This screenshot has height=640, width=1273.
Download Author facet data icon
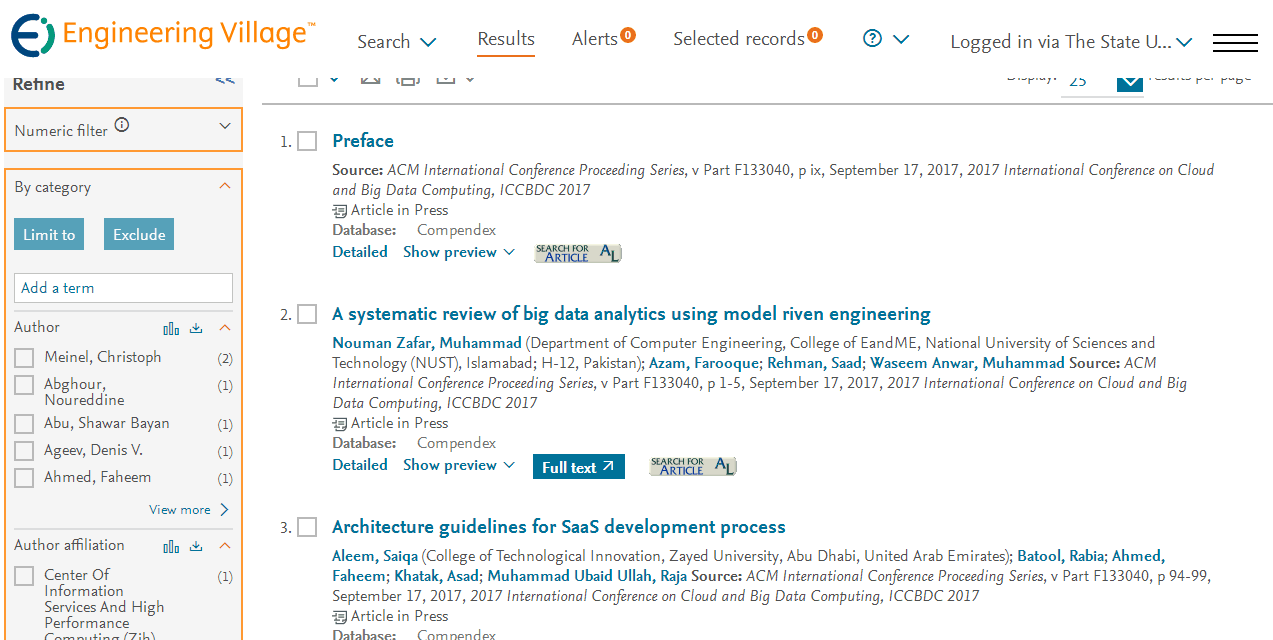pos(196,328)
